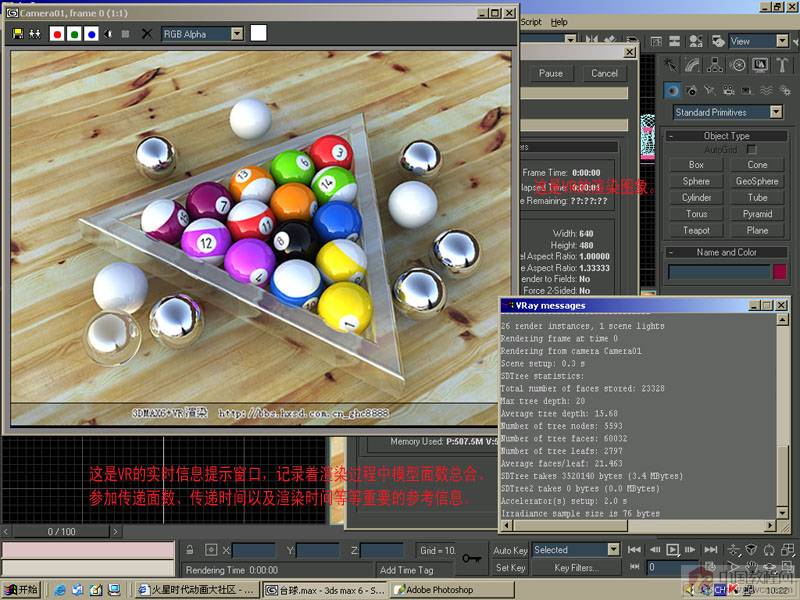Enable the red channel toggle
The width and height of the screenshot is (800, 600).
point(57,34)
